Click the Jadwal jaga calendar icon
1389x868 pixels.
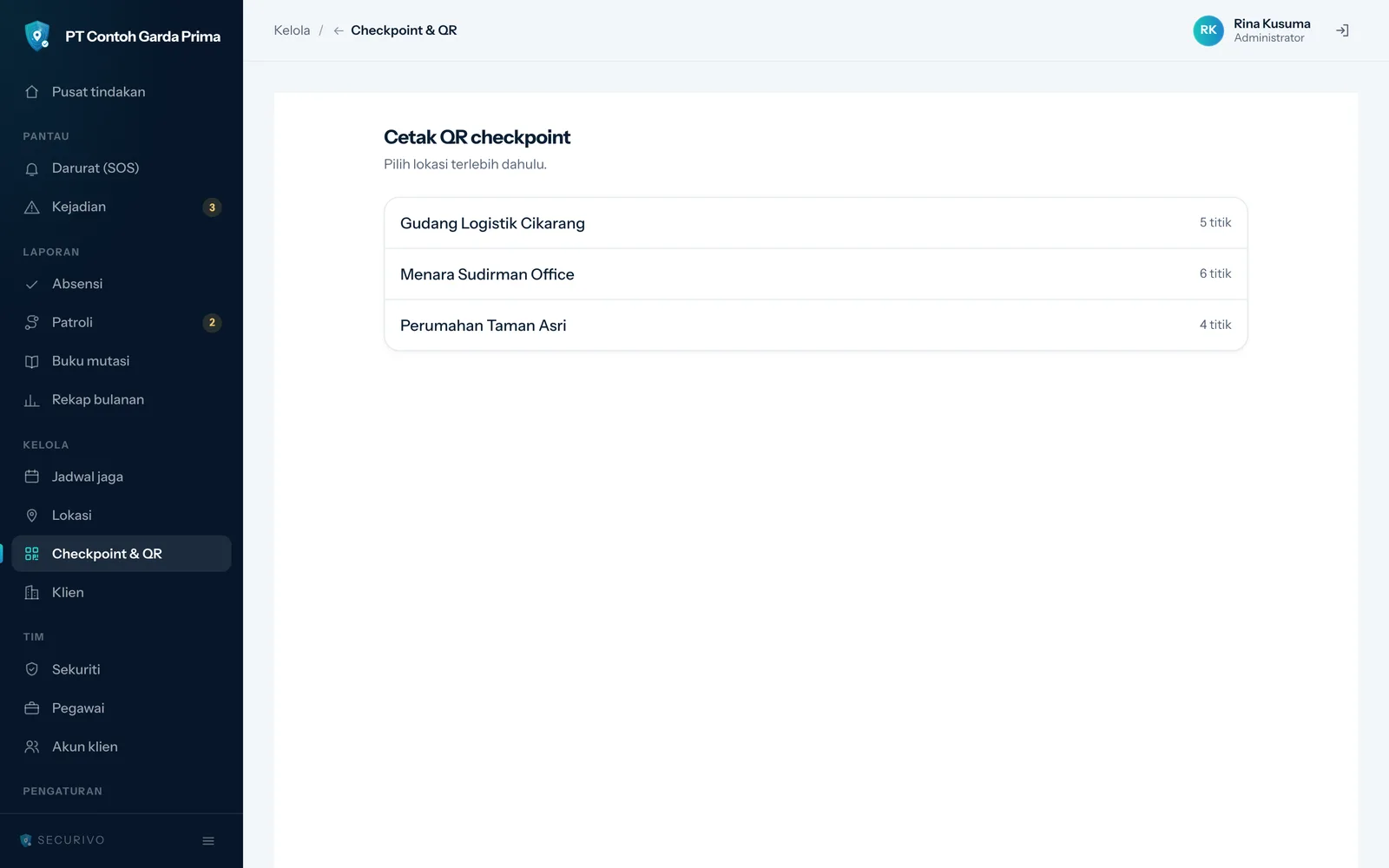click(32, 477)
